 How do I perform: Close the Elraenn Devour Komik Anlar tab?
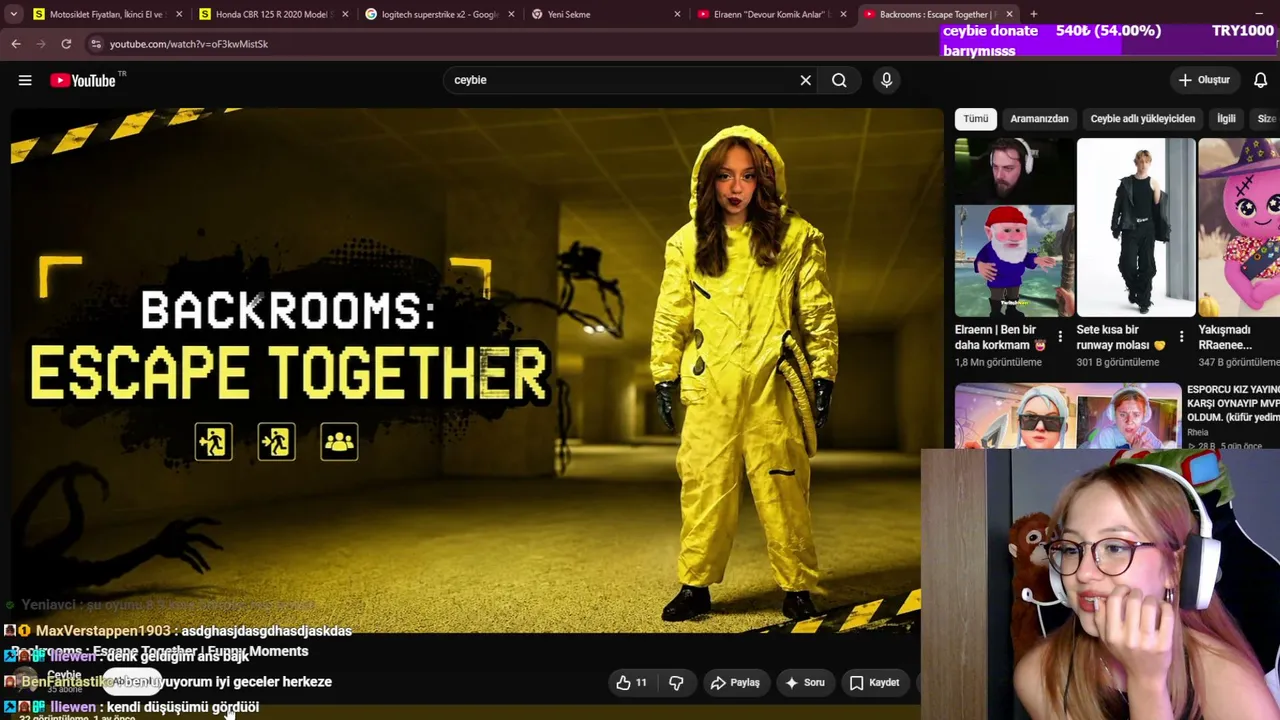pos(843,14)
